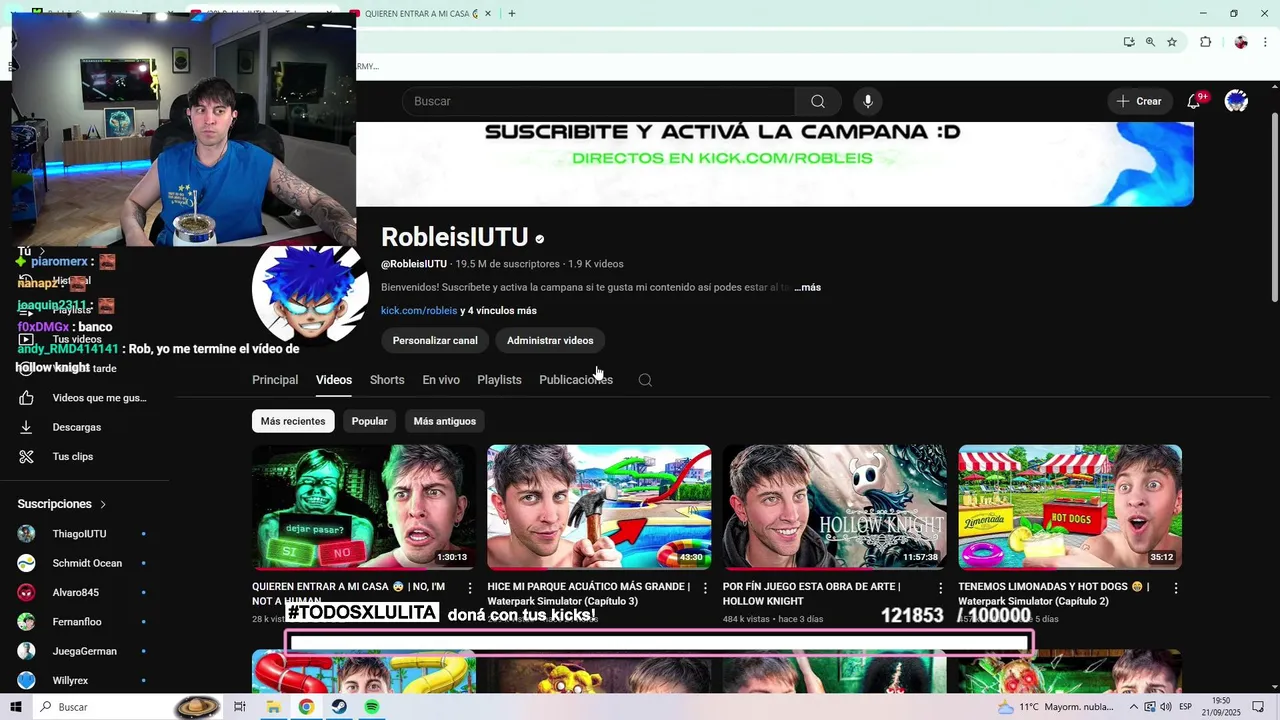This screenshot has height=720, width=1280.
Task: Click the Windows taskbar Buscar box
Action: pos(127,707)
